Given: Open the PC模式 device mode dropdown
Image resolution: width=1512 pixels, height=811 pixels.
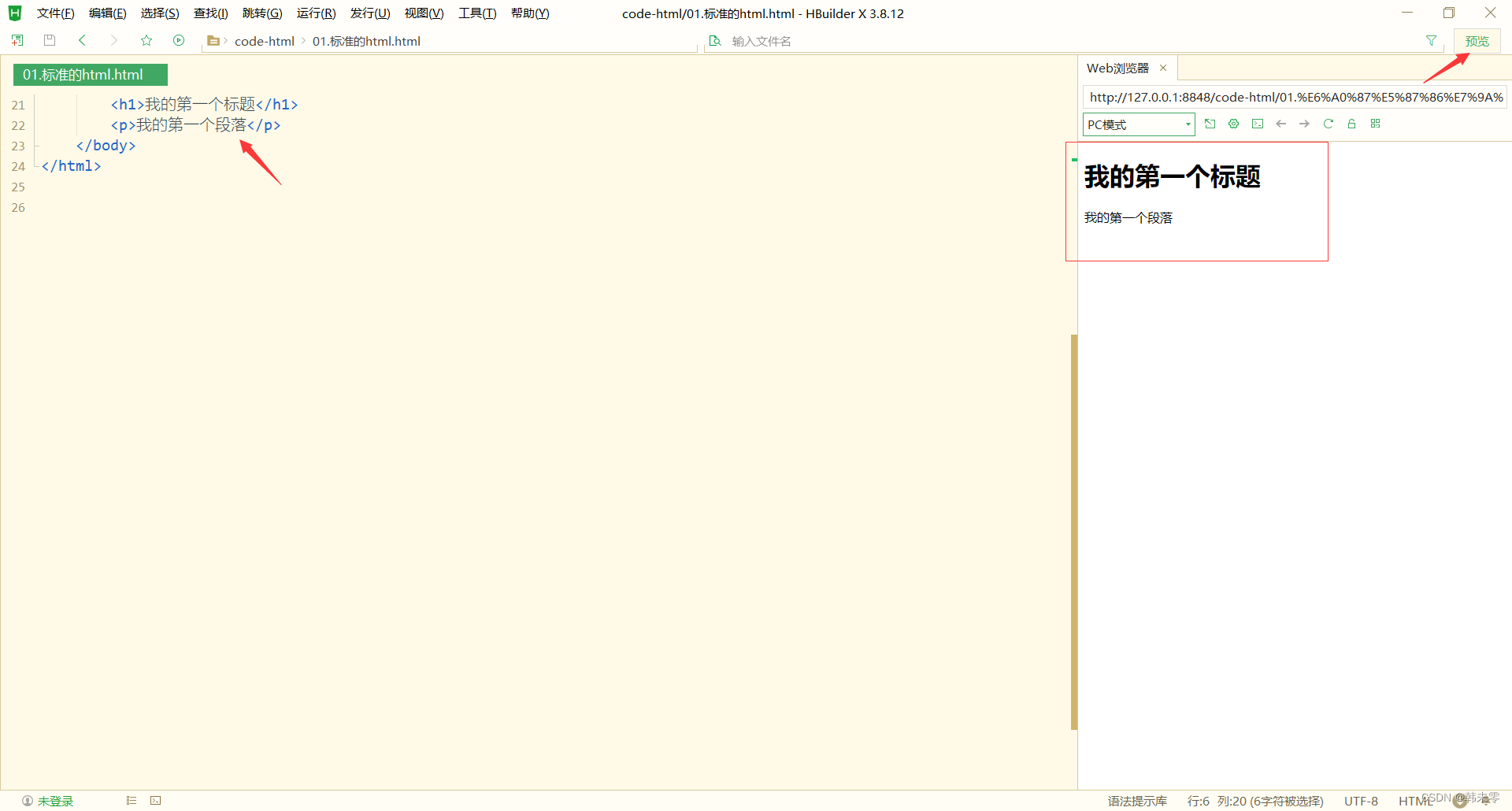Looking at the screenshot, I should click(x=1138, y=124).
